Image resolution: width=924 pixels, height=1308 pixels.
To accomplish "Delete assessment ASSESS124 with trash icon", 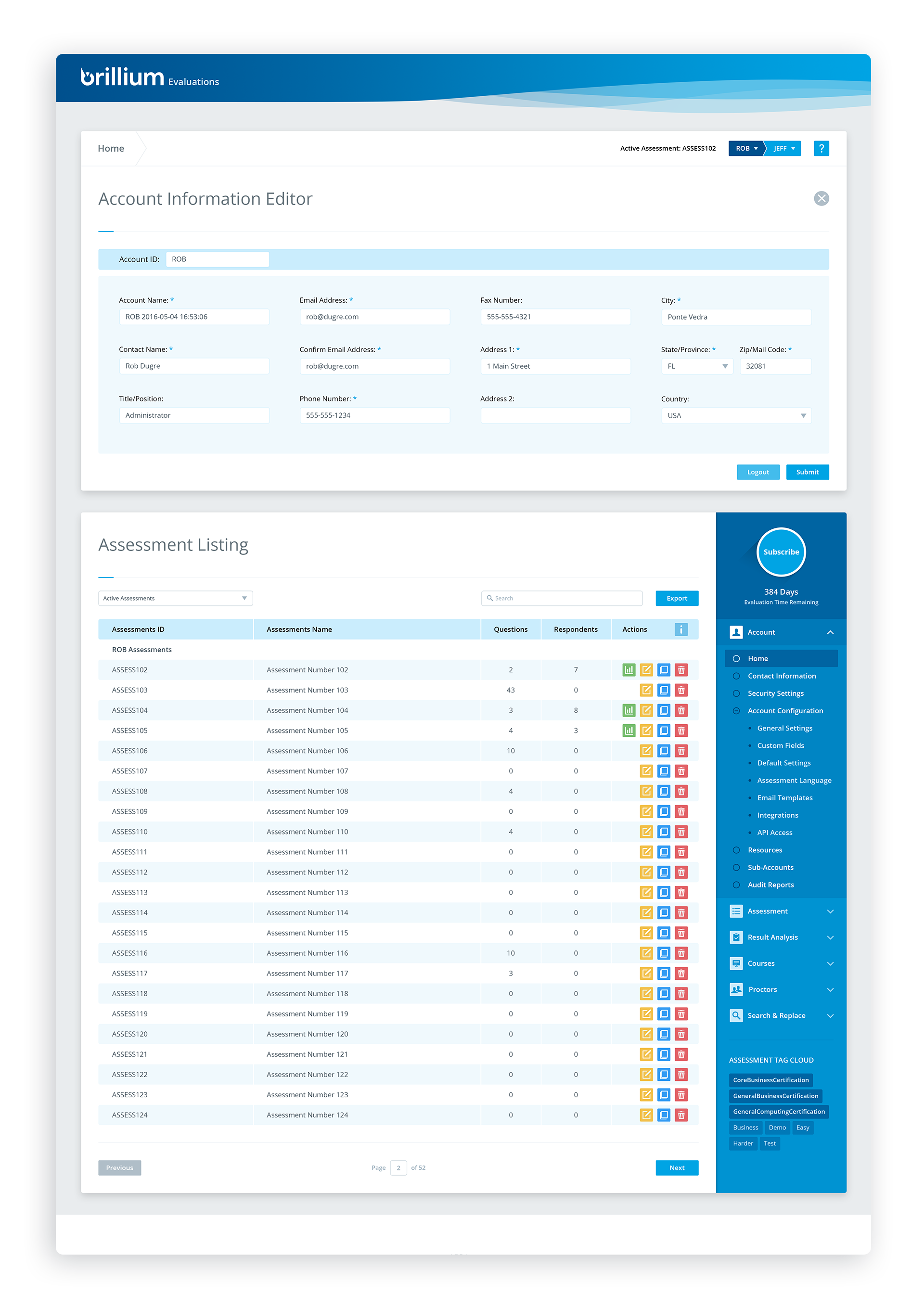I will (x=681, y=1115).
